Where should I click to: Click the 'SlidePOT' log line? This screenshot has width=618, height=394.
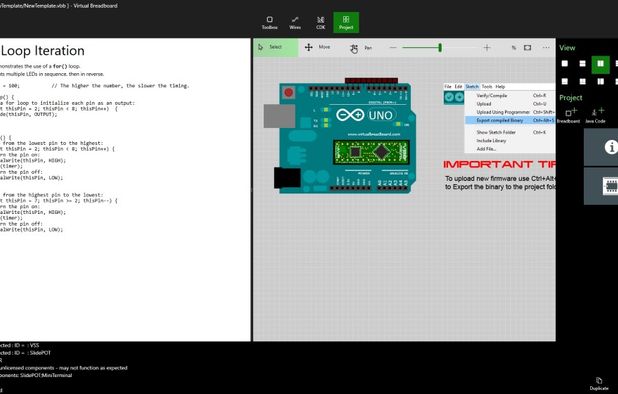pyautogui.click(x=26, y=353)
